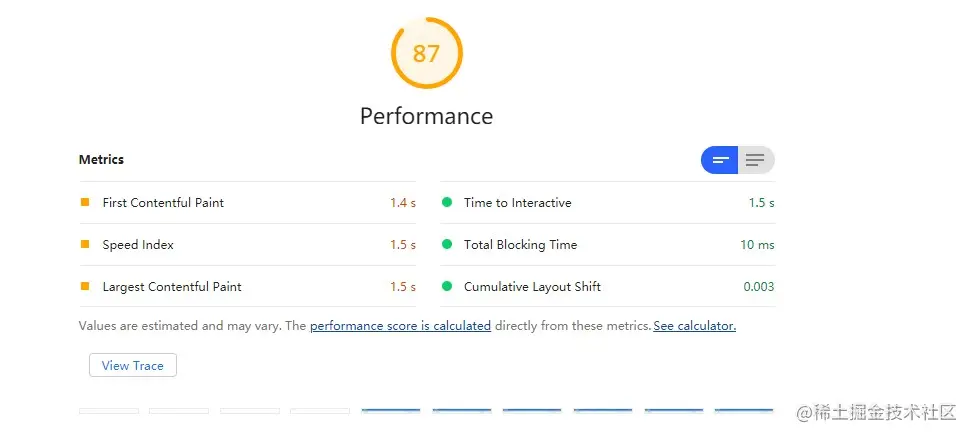The width and height of the screenshot is (972, 438).
Task: Follow the "See calculator." link
Action: click(x=695, y=326)
